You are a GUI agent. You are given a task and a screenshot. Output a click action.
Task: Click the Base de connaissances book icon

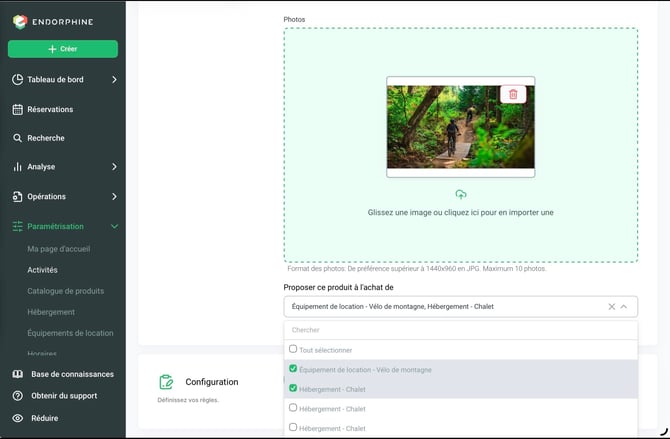click(18, 374)
